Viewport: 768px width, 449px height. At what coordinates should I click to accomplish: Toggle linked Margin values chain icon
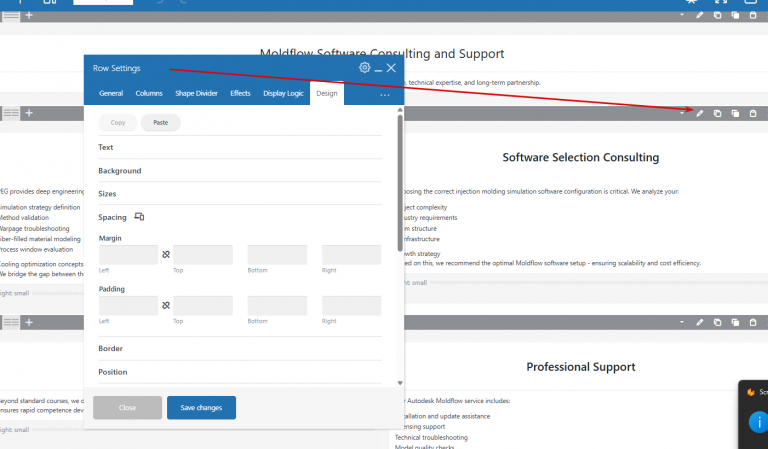click(x=166, y=255)
